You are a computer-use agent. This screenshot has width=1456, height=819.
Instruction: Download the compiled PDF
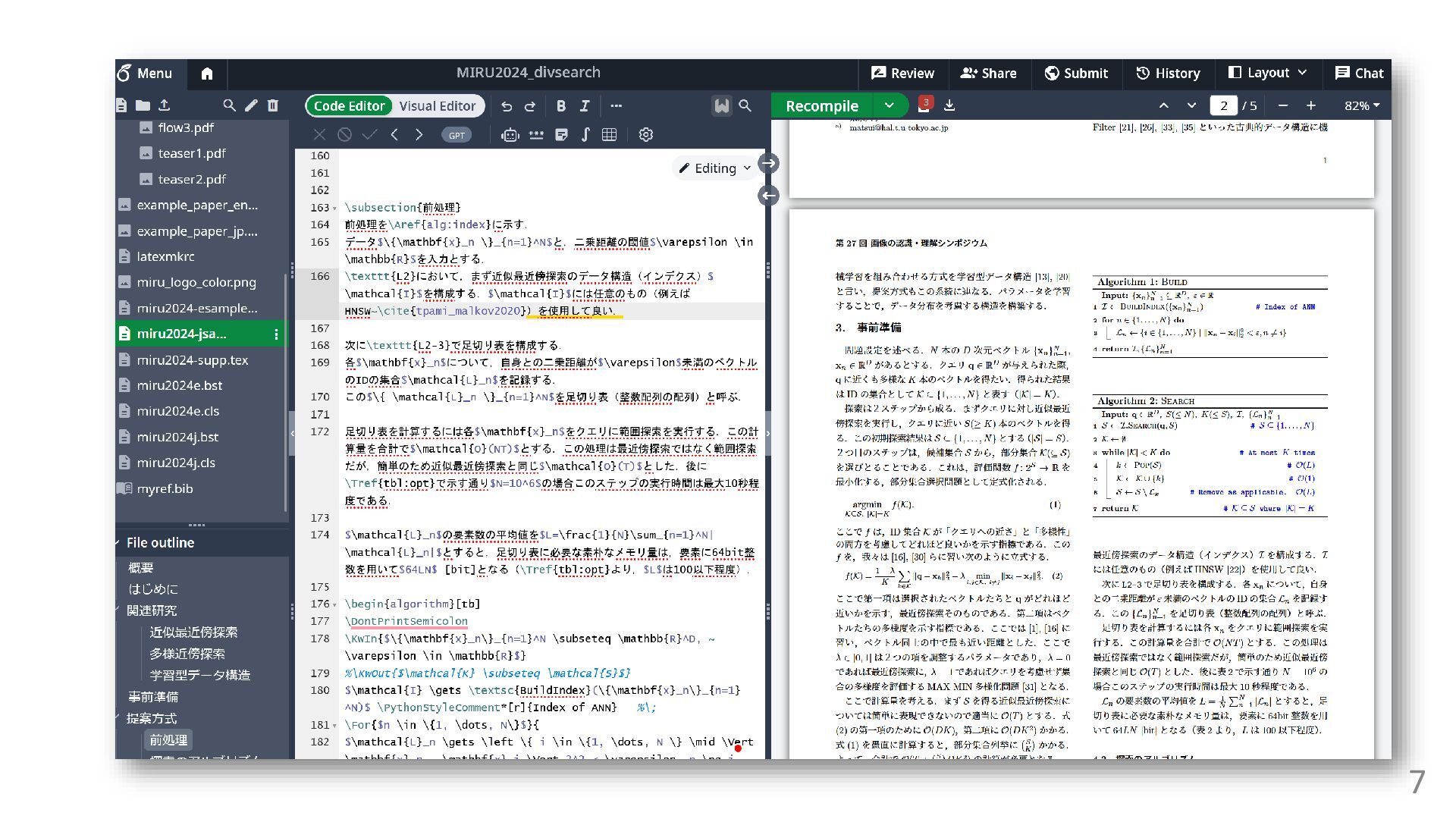tap(949, 105)
